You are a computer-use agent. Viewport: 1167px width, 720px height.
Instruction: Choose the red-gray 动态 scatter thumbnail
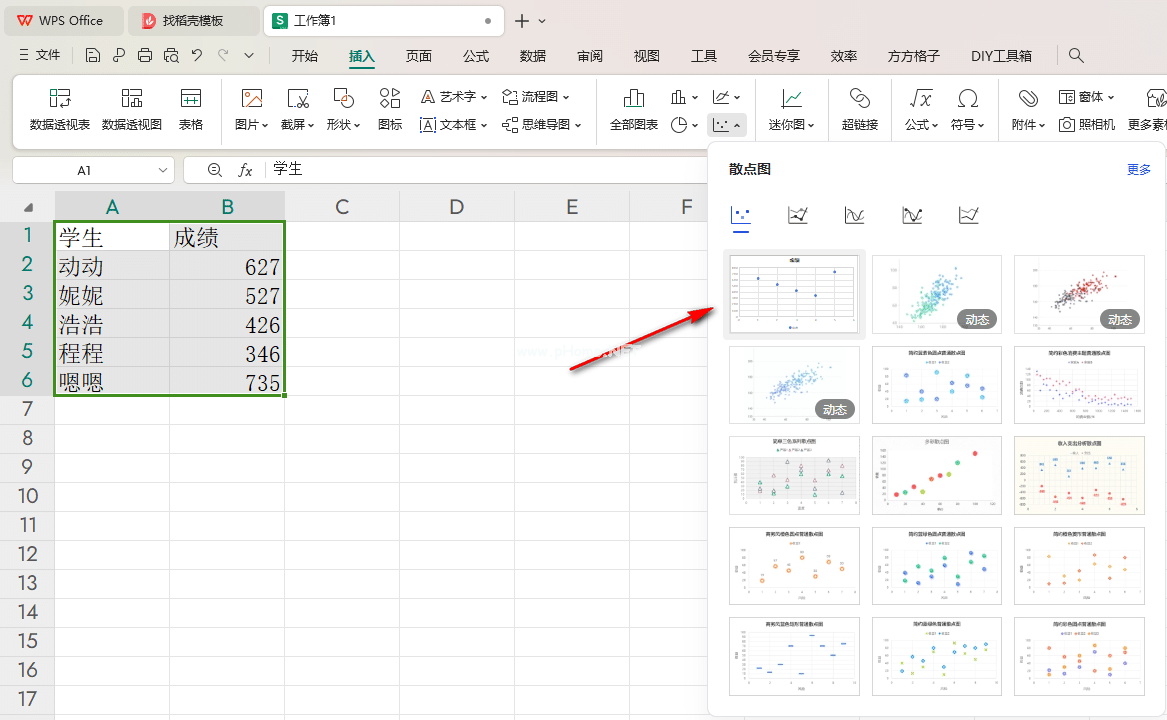(1079, 294)
